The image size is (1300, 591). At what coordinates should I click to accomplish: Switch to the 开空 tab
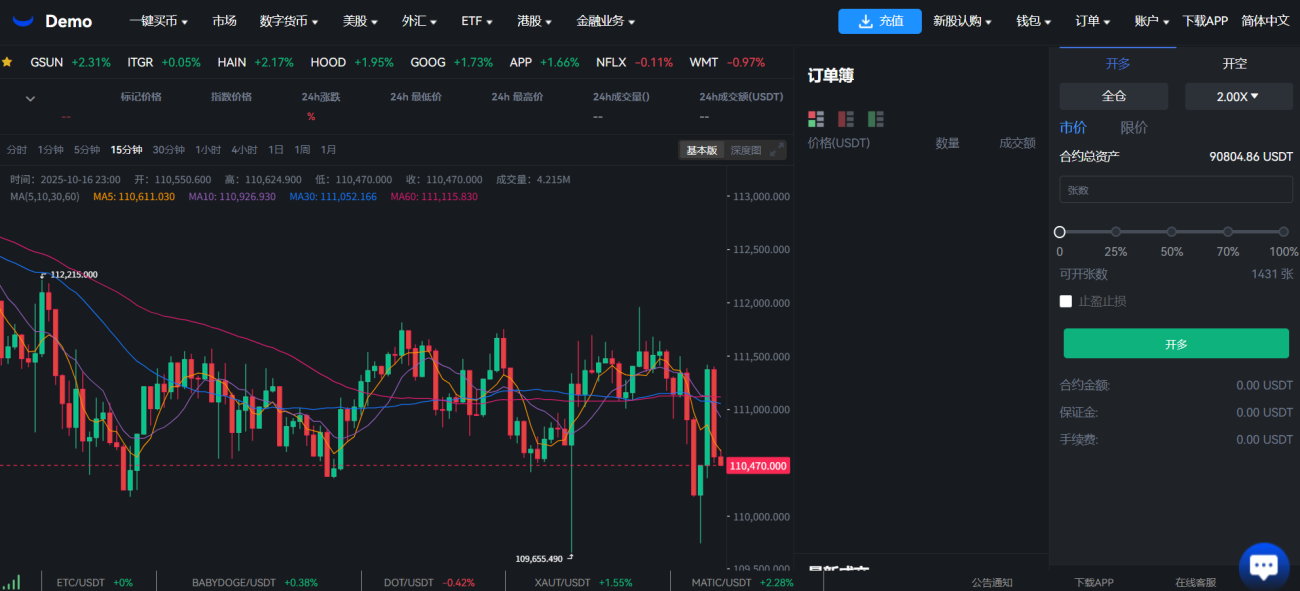coord(1234,63)
